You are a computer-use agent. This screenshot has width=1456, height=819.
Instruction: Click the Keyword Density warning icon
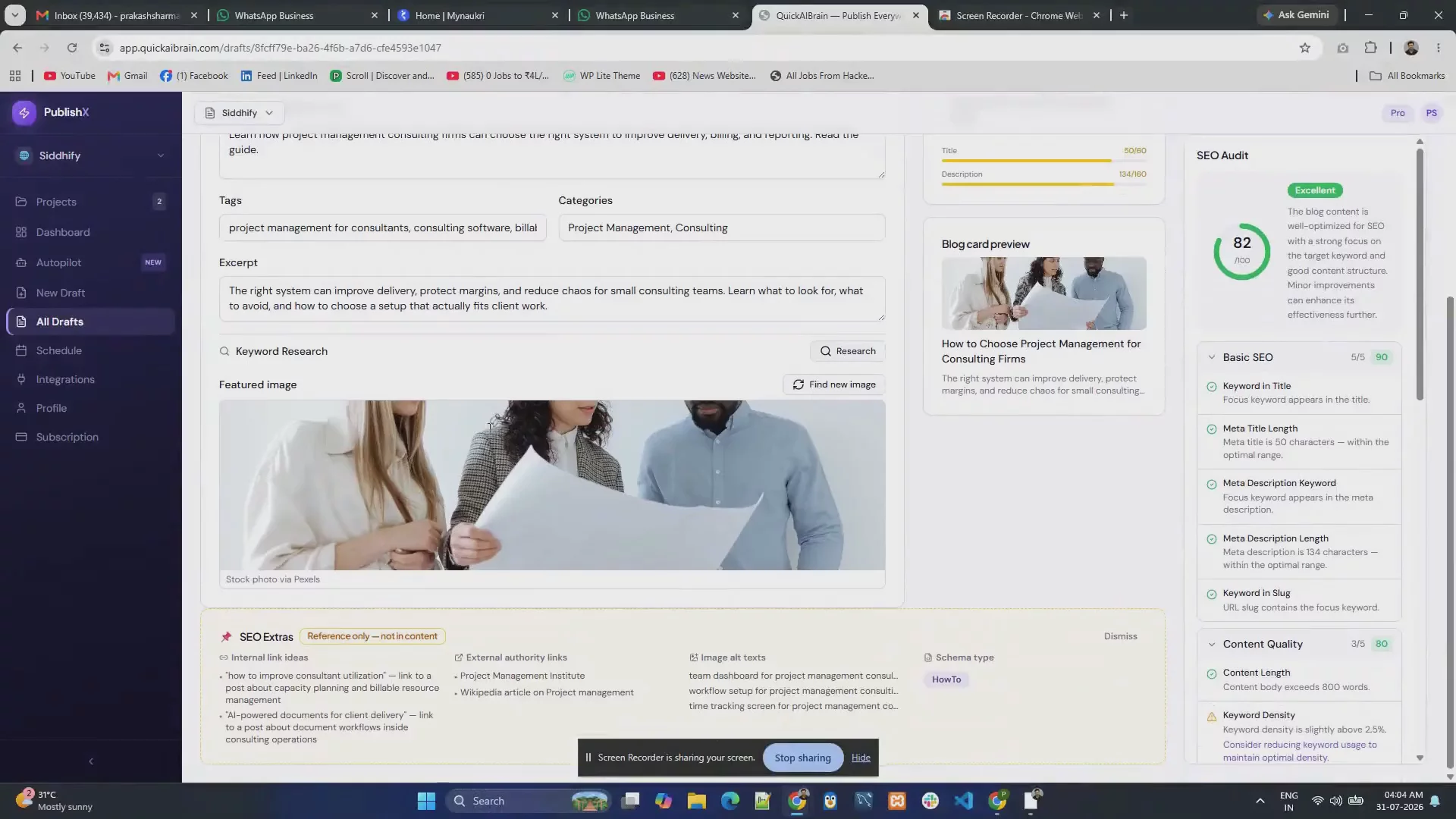click(x=1212, y=716)
